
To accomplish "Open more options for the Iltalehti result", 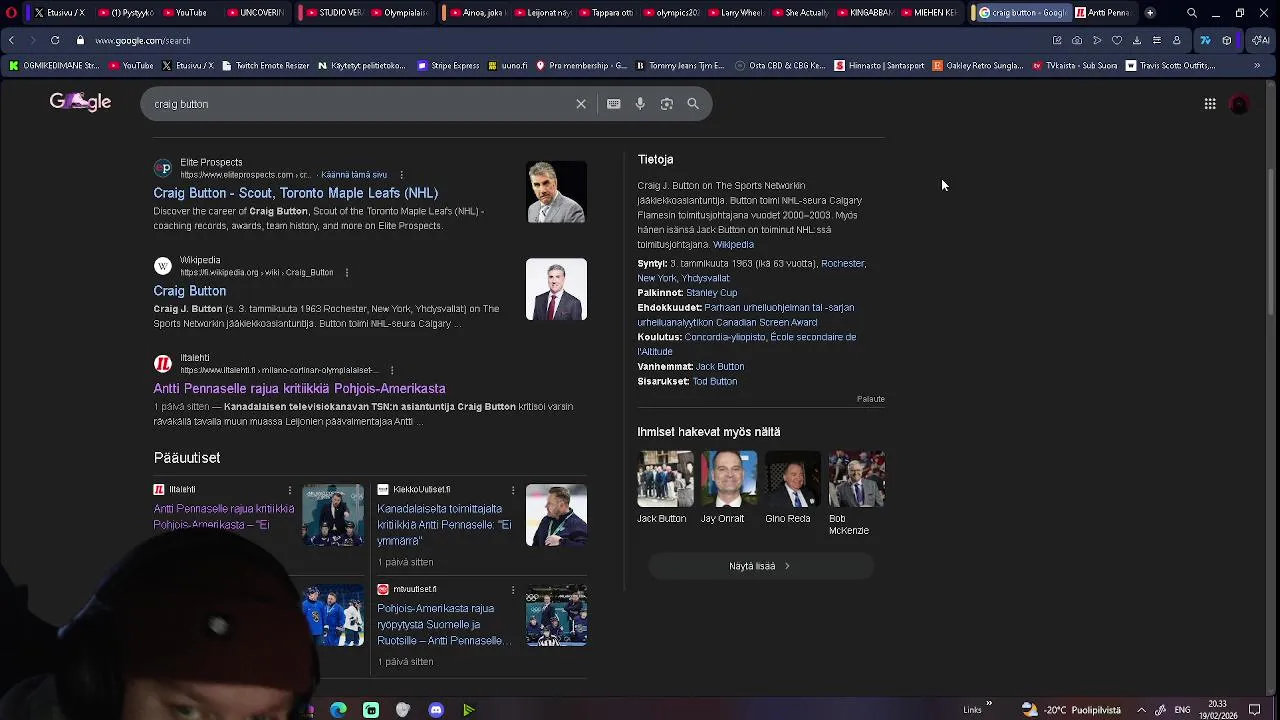I will click(x=392, y=370).
